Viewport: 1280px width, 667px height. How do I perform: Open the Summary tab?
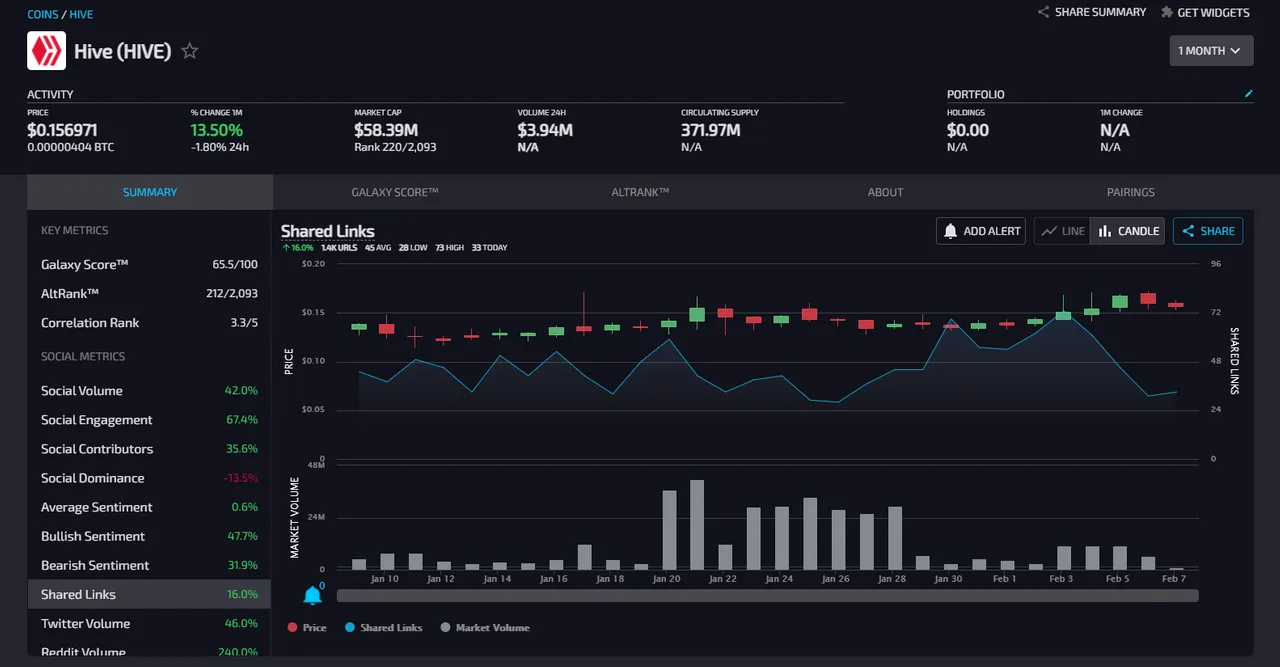click(150, 192)
